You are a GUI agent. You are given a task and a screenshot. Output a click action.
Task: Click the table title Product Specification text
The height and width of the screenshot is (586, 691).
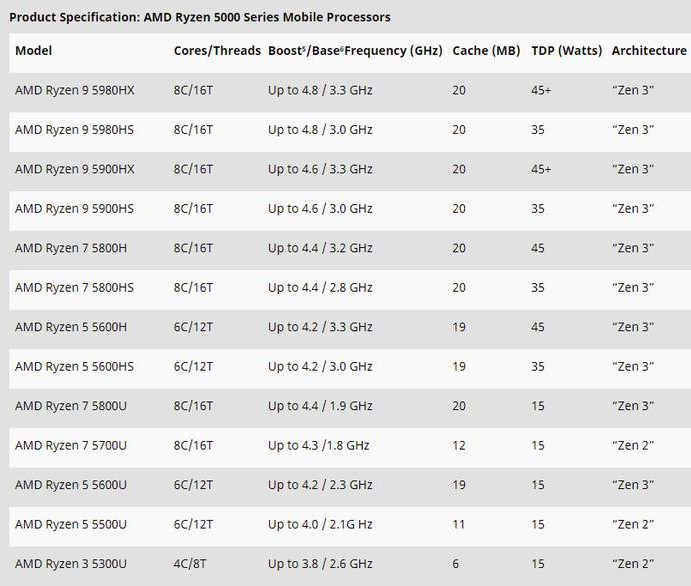[200, 17]
